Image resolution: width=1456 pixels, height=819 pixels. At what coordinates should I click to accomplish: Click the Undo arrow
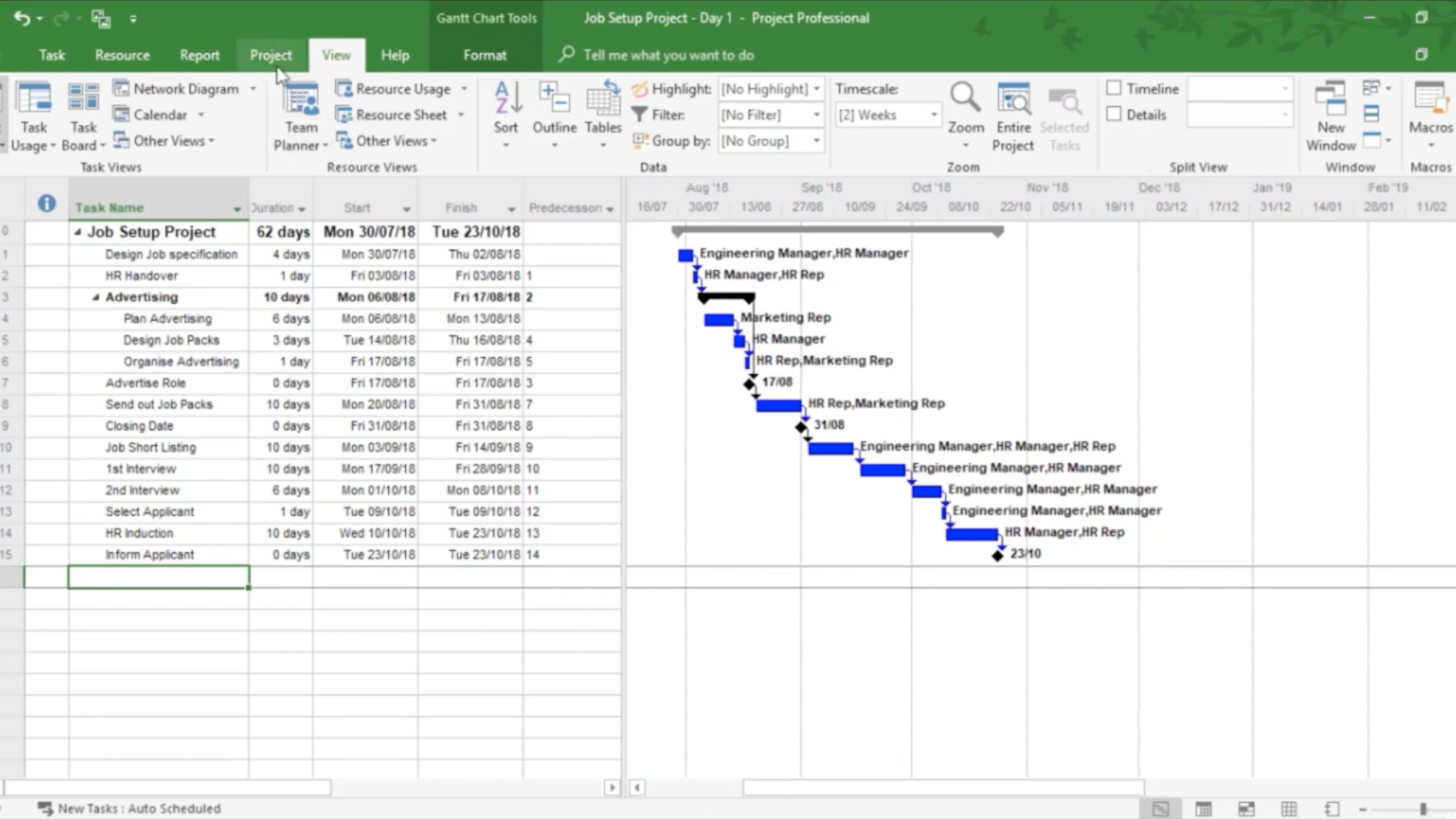pyautogui.click(x=22, y=18)
